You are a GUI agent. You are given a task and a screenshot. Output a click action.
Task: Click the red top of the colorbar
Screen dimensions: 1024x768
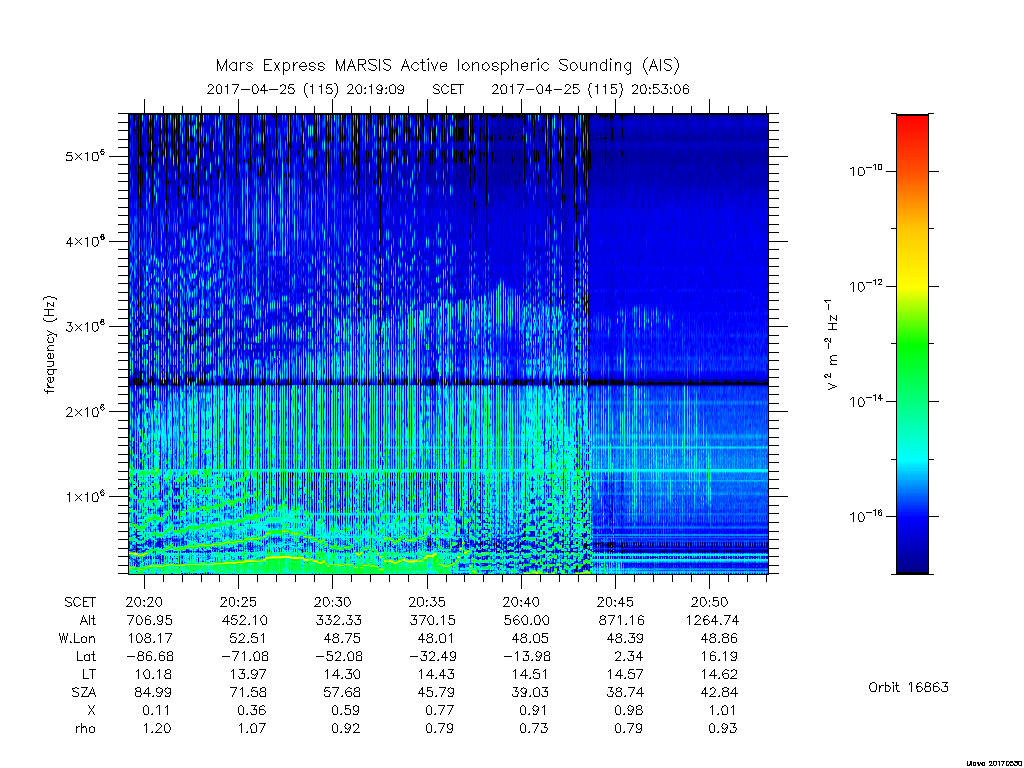click(912, 127)
